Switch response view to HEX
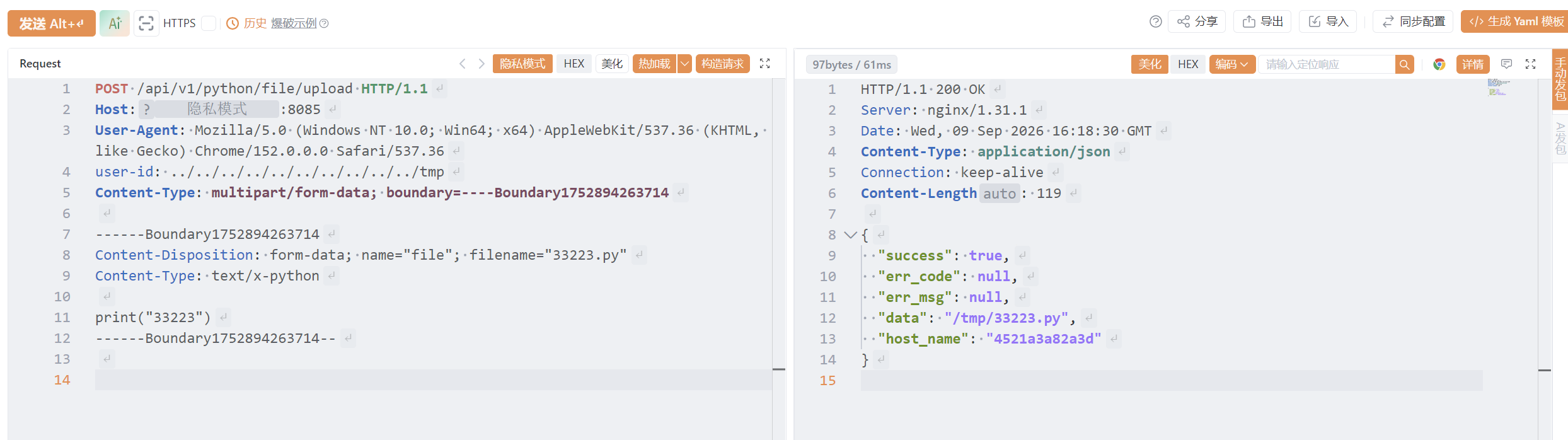Image resolution: width=1568 pixels, height=440 pixels. [1188, 64]
